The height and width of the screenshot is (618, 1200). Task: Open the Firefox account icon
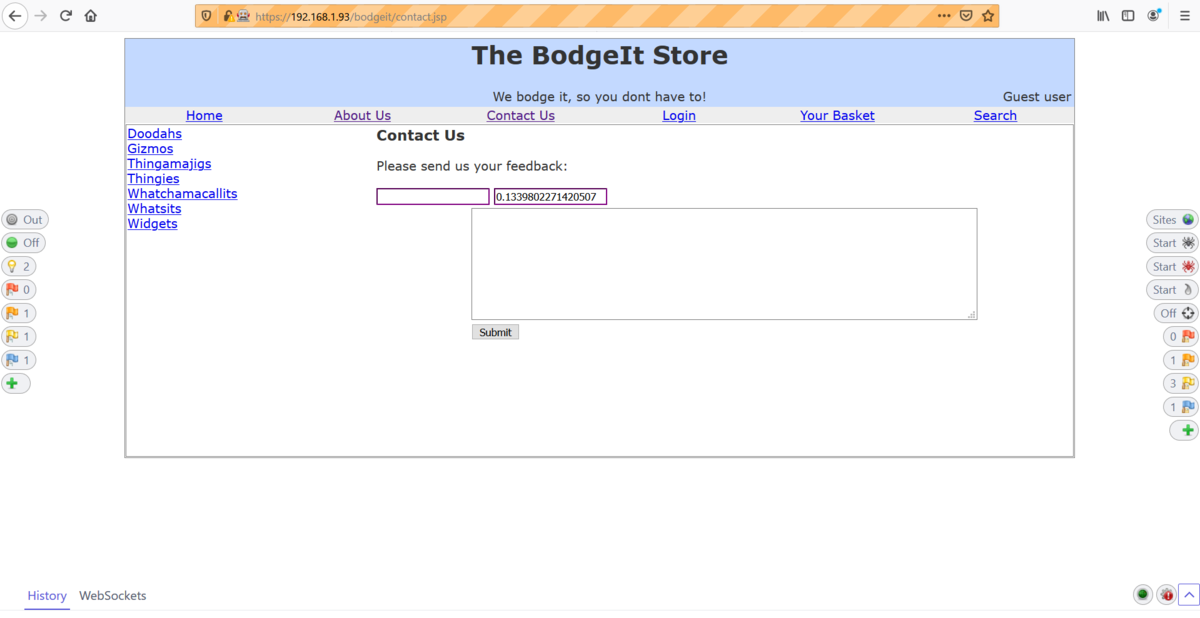[x=1154, y=16]
